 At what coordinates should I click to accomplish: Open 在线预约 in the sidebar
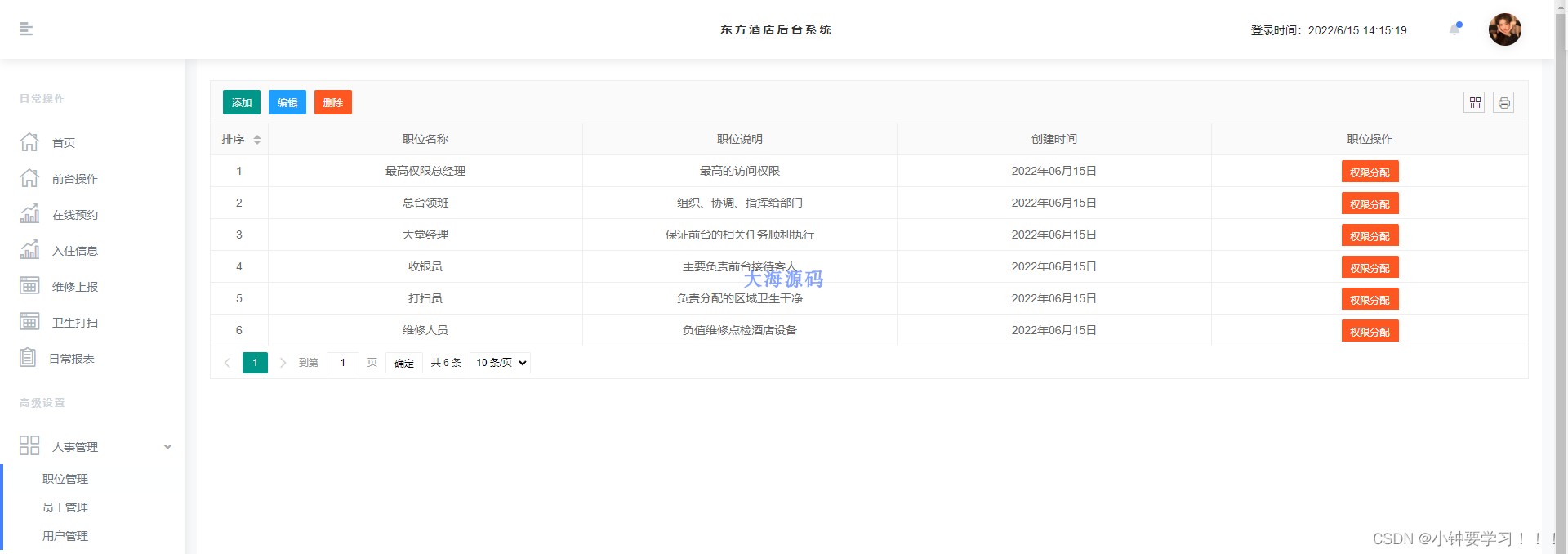pos(75,215)
